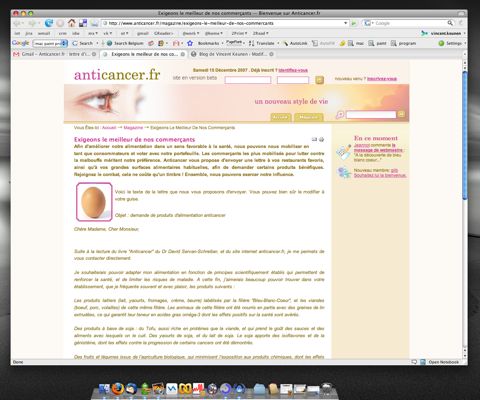Viewport: 480px width, 400px height.
Task: Click the login submit button next to password field
Action: click(x=319, y=80)
